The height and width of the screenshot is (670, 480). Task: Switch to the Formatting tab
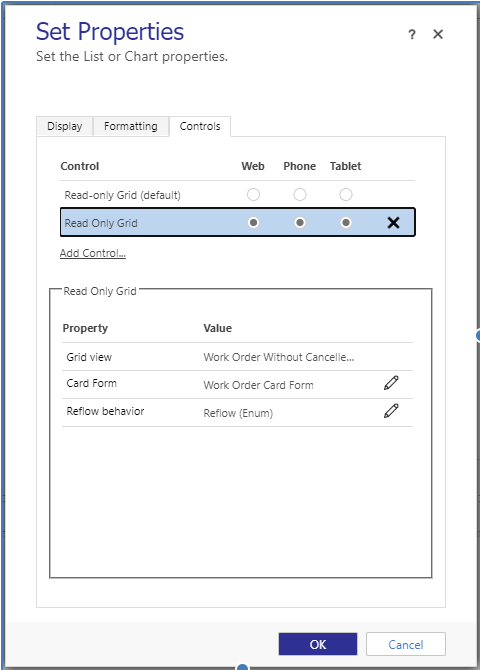[x=131, y=126]
